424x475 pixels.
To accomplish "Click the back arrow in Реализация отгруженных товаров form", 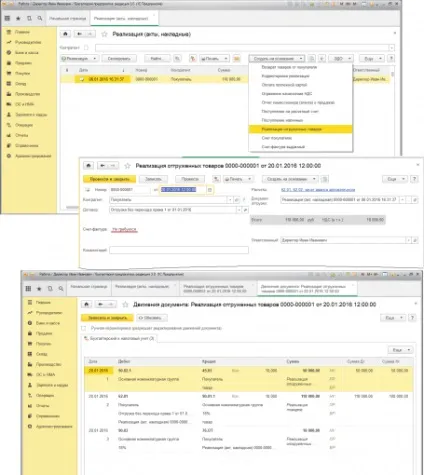I will pos(103,166).
